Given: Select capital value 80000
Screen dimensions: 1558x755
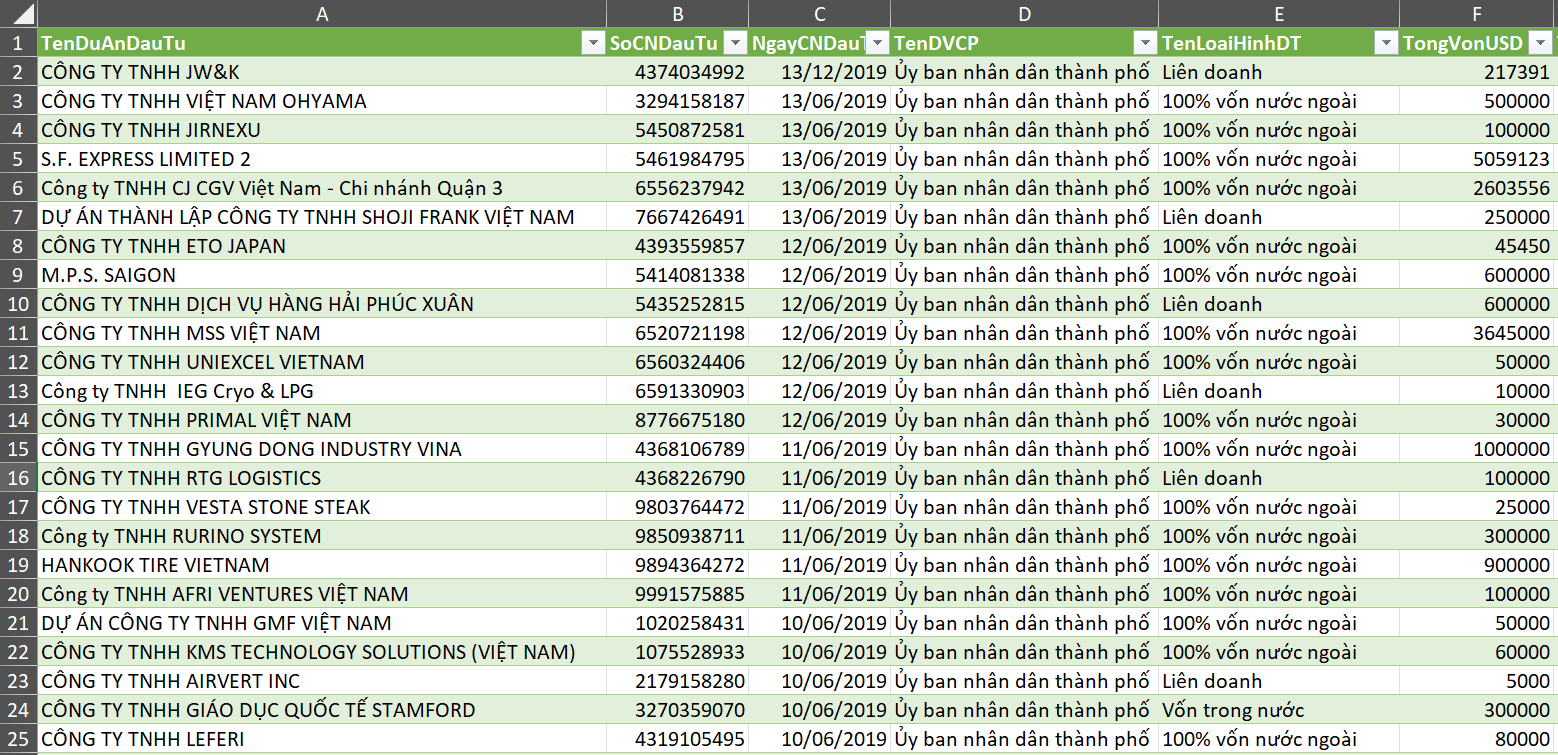Looking at the screenshot, I should 1478,739.
